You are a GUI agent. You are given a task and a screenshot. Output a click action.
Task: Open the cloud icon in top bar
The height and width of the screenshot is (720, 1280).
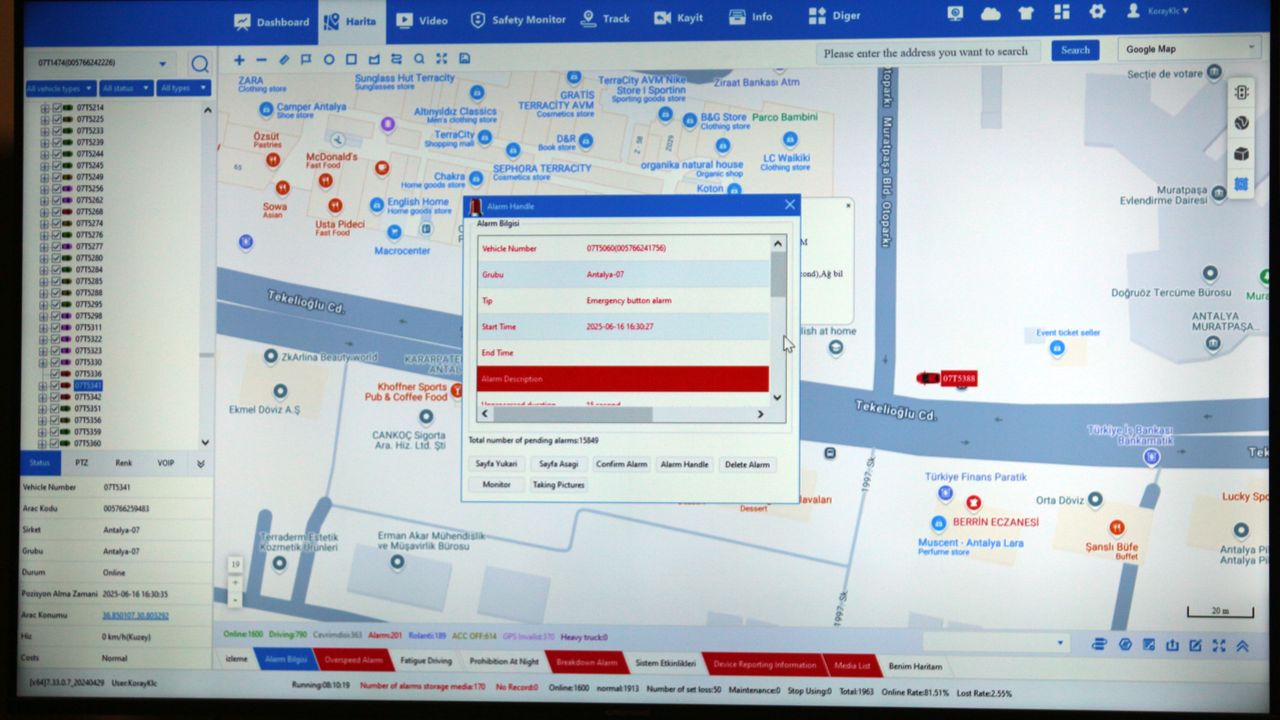point(990,14)
